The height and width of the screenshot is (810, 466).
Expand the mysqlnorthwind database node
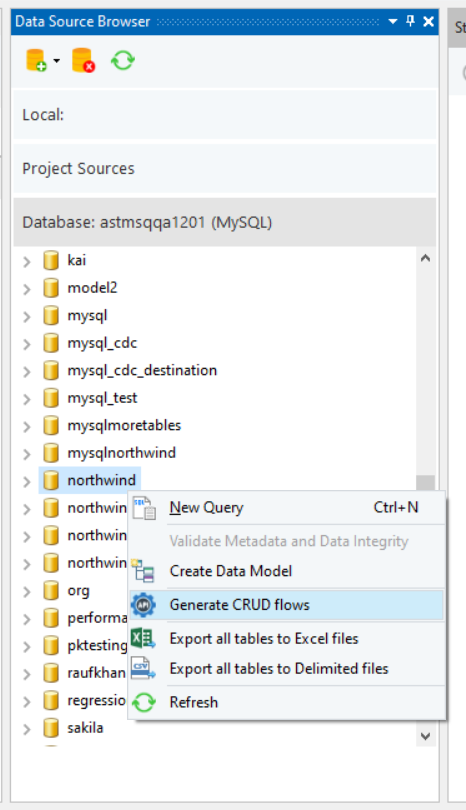click(x=27, y=454)
